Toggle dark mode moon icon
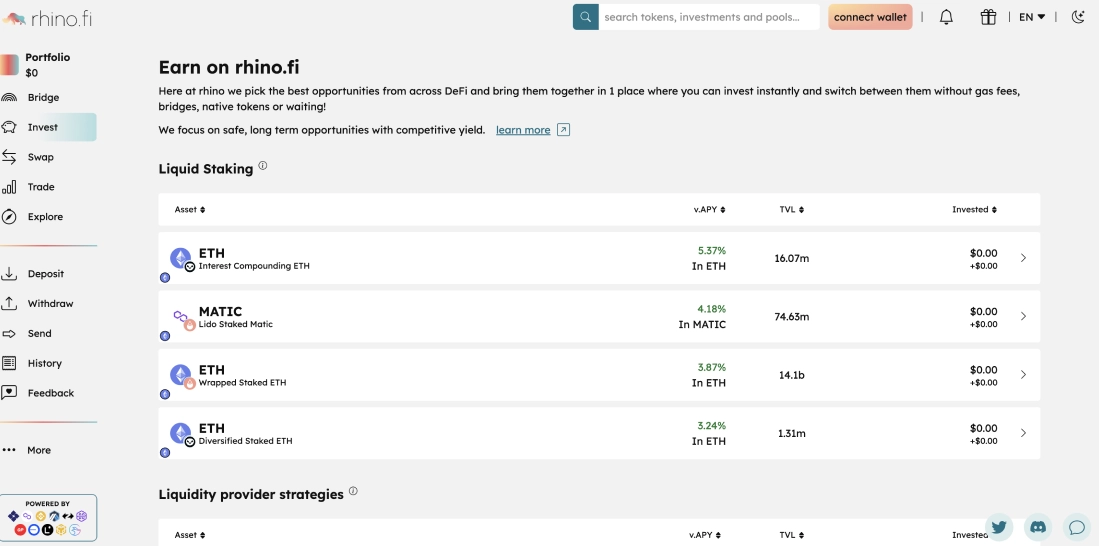Viewport: 1099px width, 546px height. pos(1078,17)
